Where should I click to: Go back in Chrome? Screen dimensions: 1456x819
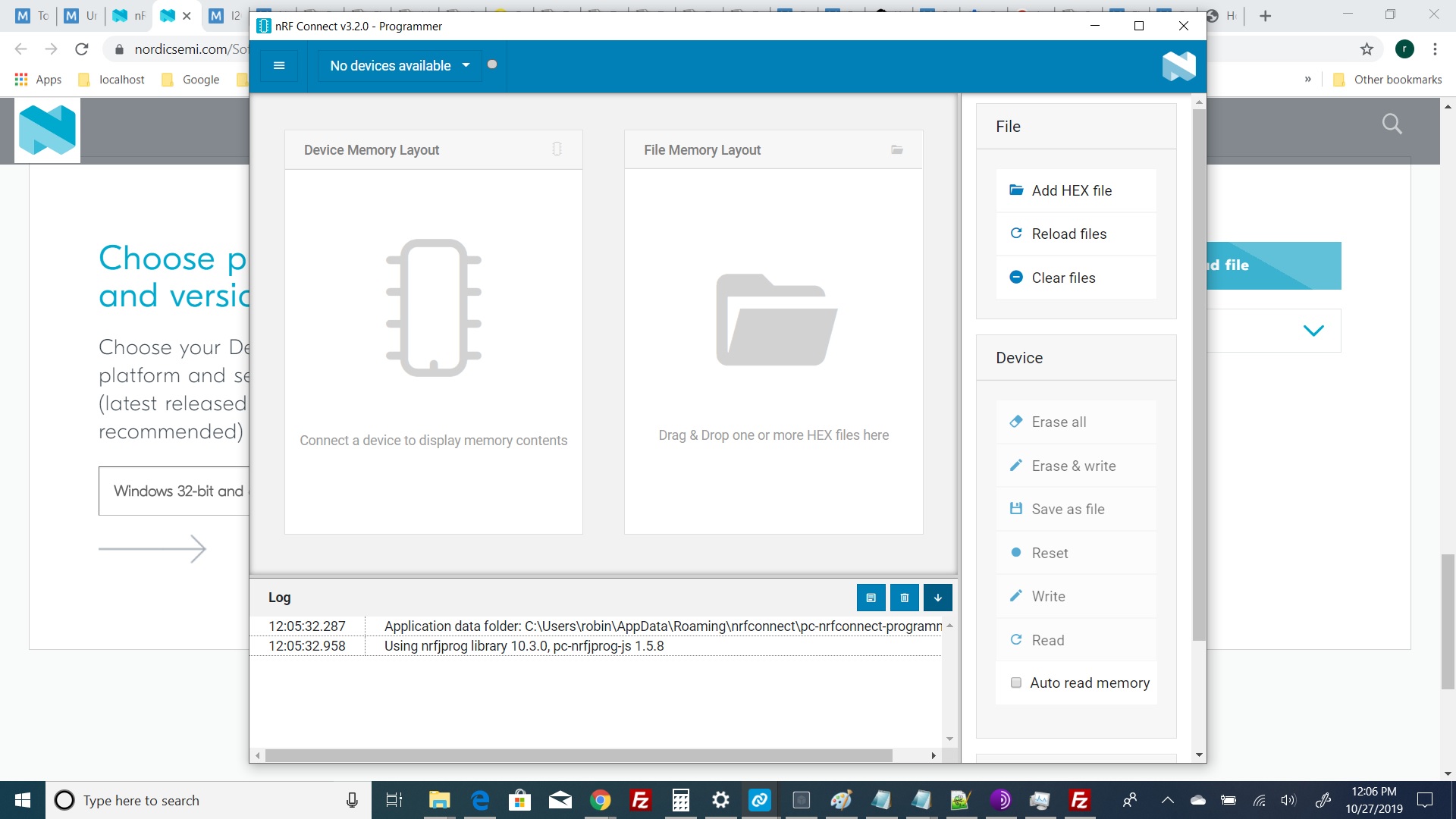pyautogui.click(x=20, y=49)
